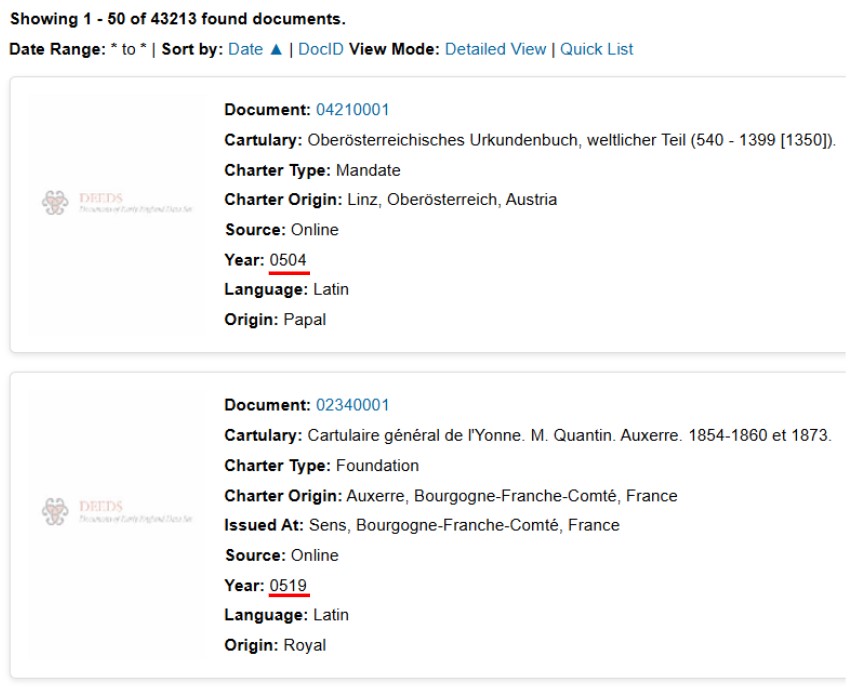Sort results by Date link
The image size is (857, 693).
click(x=245, y=49)
